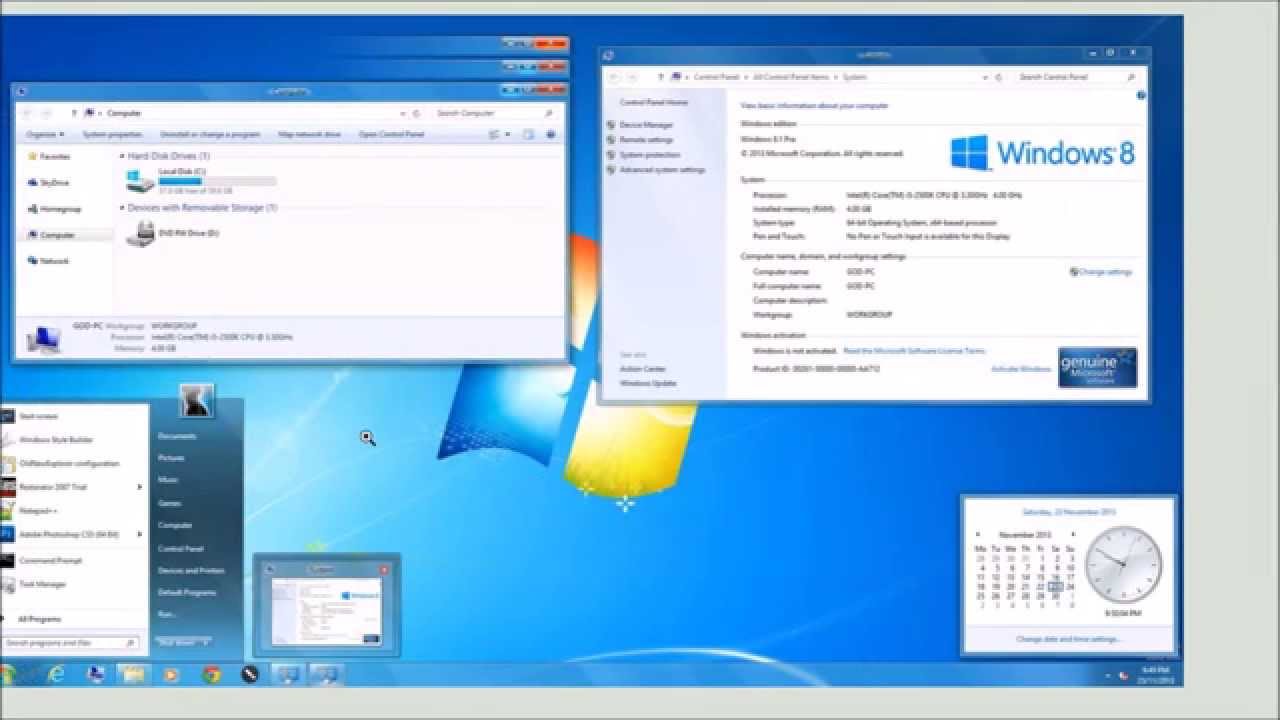The image size is (1280, 720).
Task: Show All Programs in the Start menu
Action: (39, 620)
